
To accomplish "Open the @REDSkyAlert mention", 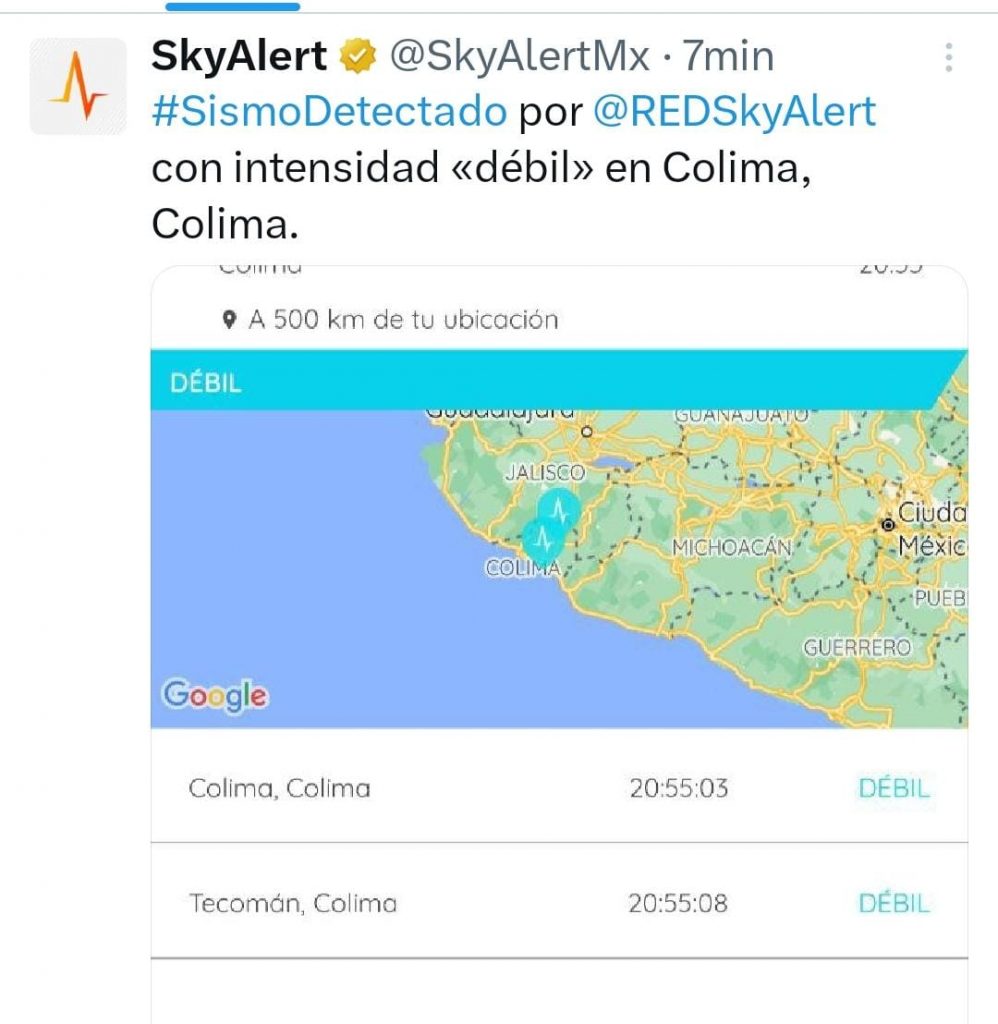I will pyautogui.click(x=734, y=112).
